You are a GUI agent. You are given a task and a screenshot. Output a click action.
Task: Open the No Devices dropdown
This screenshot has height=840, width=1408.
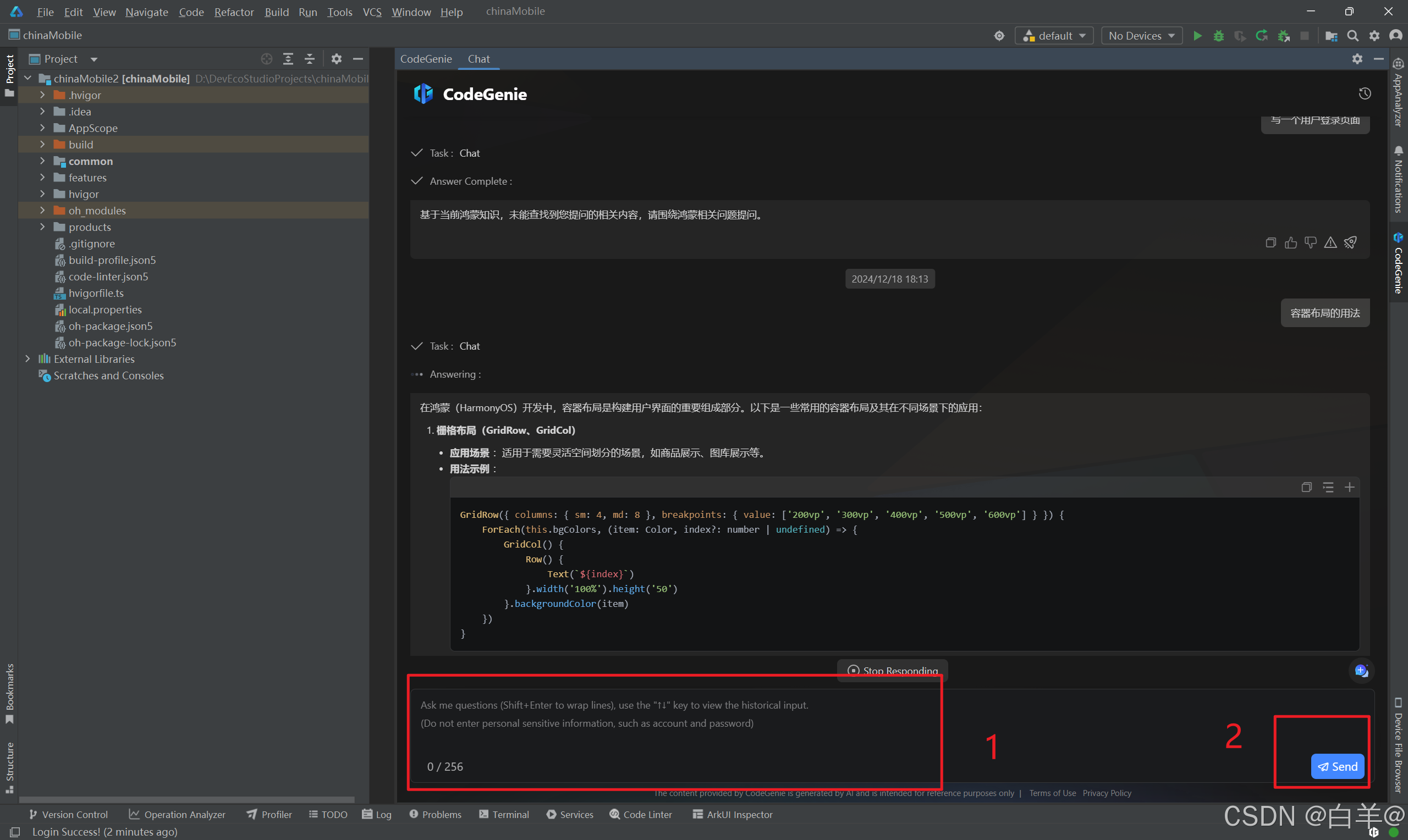pyautogui.click(x=1141, y=35)
